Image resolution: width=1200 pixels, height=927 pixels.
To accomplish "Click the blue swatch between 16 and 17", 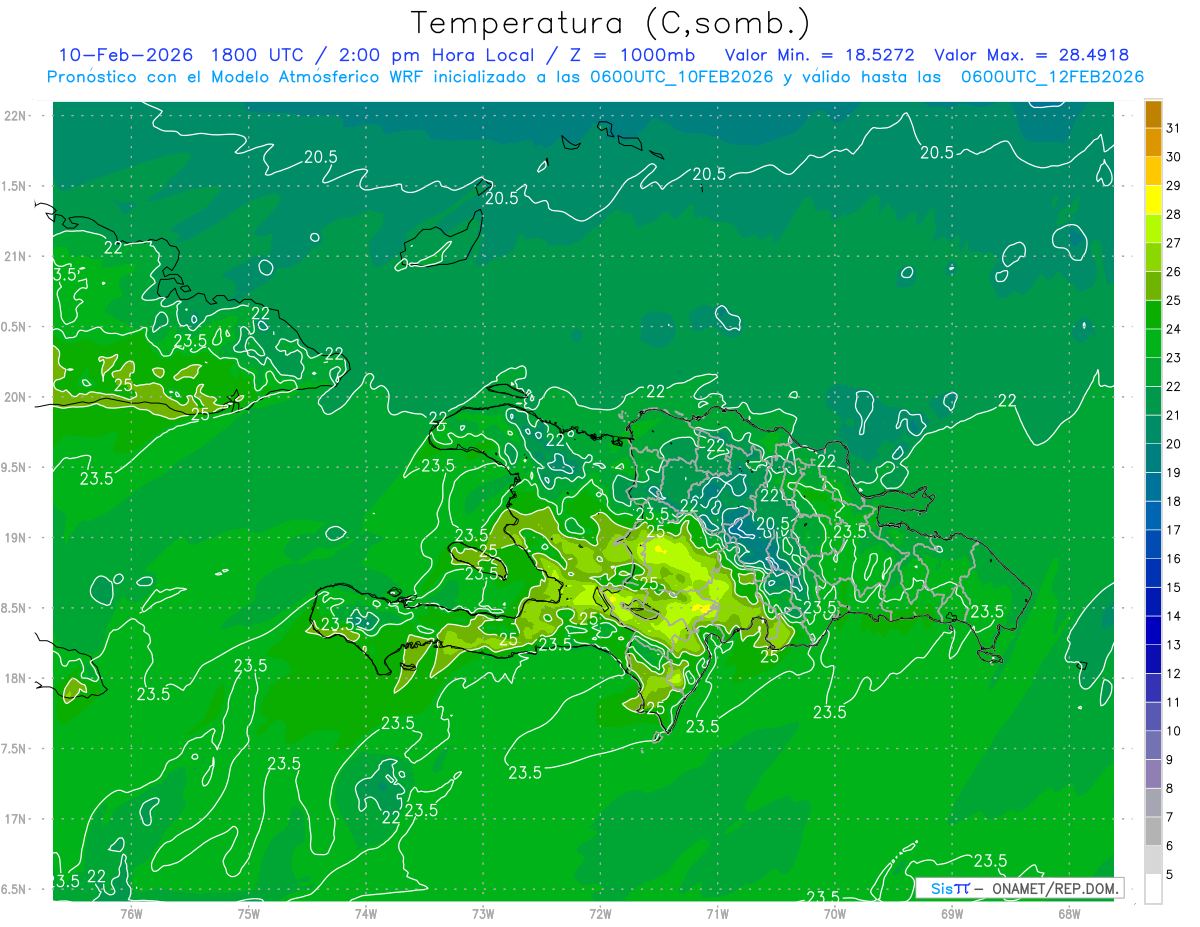I will tap(1153, 545).
